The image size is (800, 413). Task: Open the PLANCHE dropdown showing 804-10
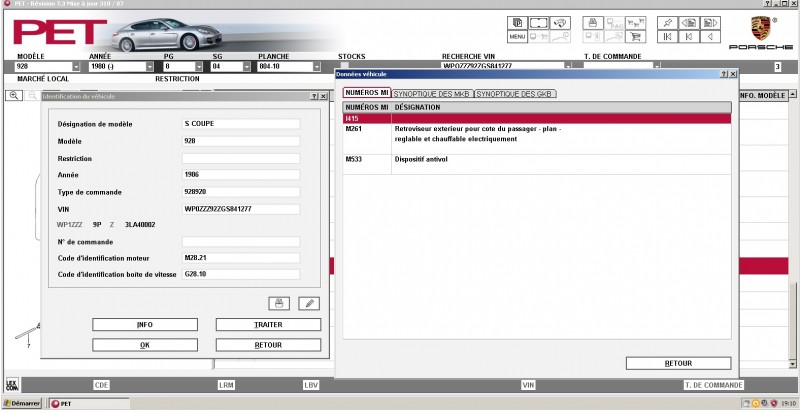pyautogui.click(x=317, y=66)
